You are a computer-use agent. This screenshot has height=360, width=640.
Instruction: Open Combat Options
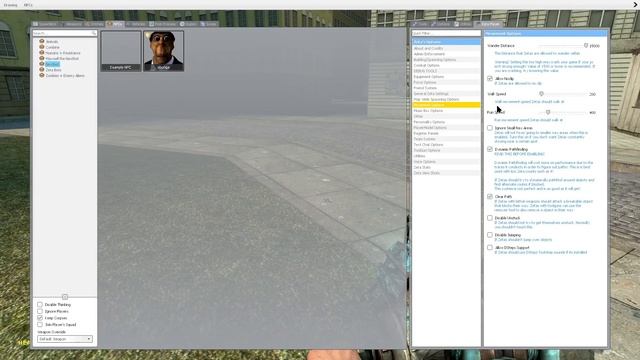[x=446, y=65]
